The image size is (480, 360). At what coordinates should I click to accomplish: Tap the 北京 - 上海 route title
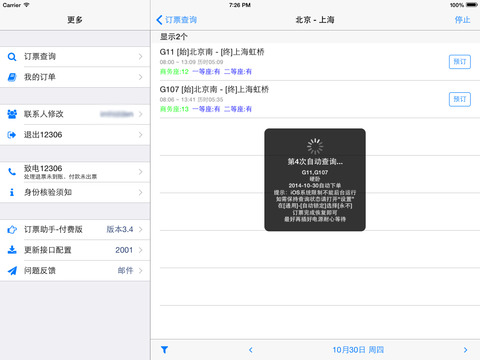pyautogui.click(x=315, y=20)
